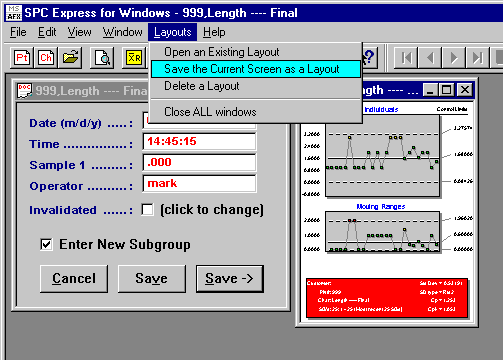Go to last record navigation arrow
This screenshot has height=360, width=503.
(x=477, y=58)
